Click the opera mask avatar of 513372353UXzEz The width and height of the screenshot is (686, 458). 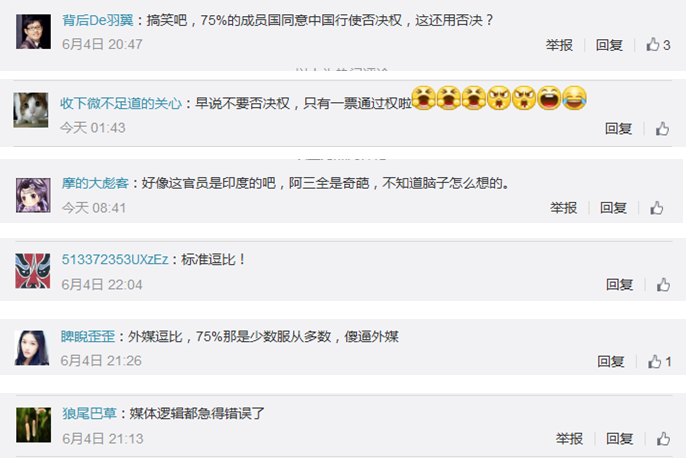point(33,271)
